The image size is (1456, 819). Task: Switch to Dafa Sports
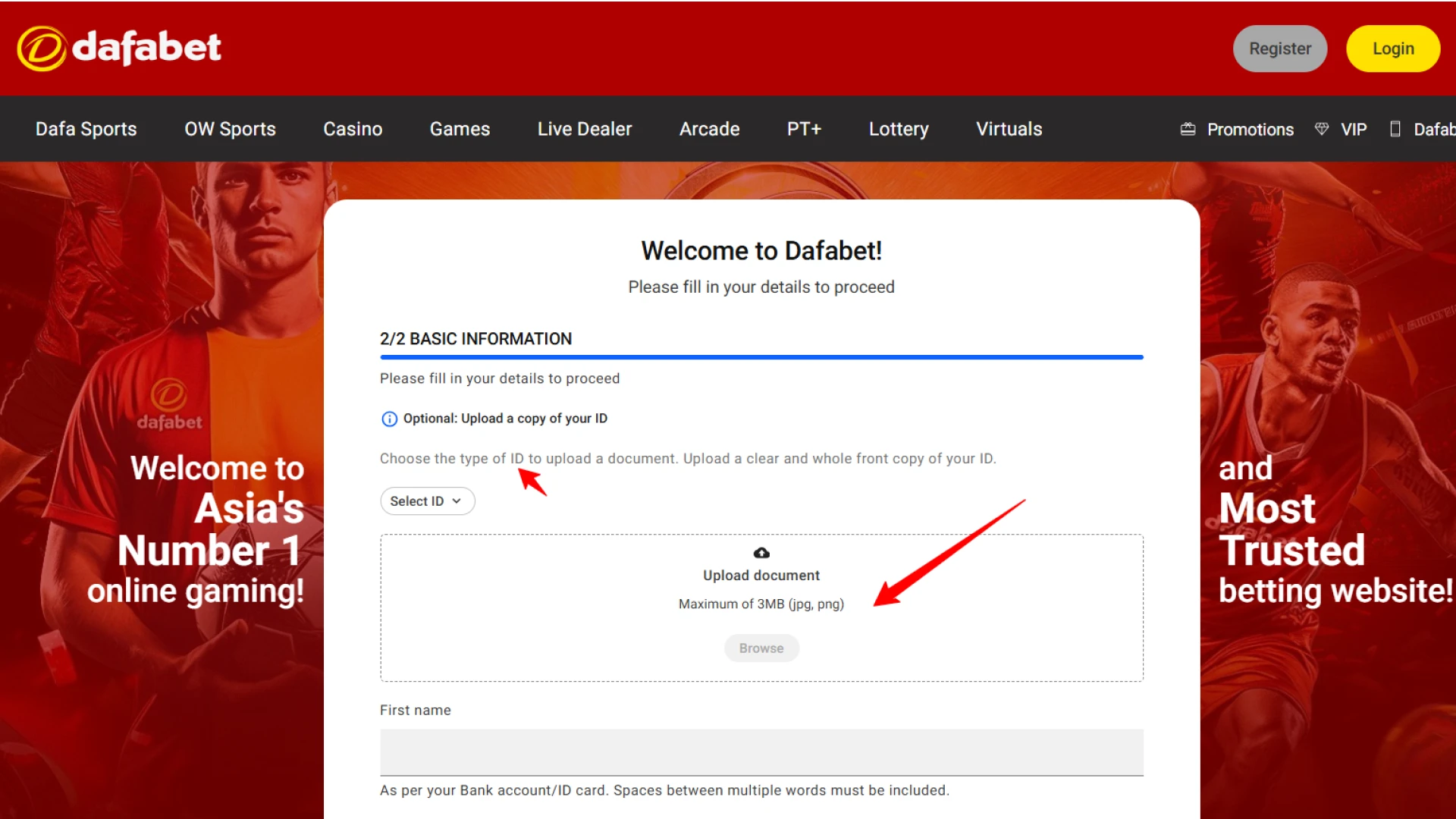click(85, 129)
